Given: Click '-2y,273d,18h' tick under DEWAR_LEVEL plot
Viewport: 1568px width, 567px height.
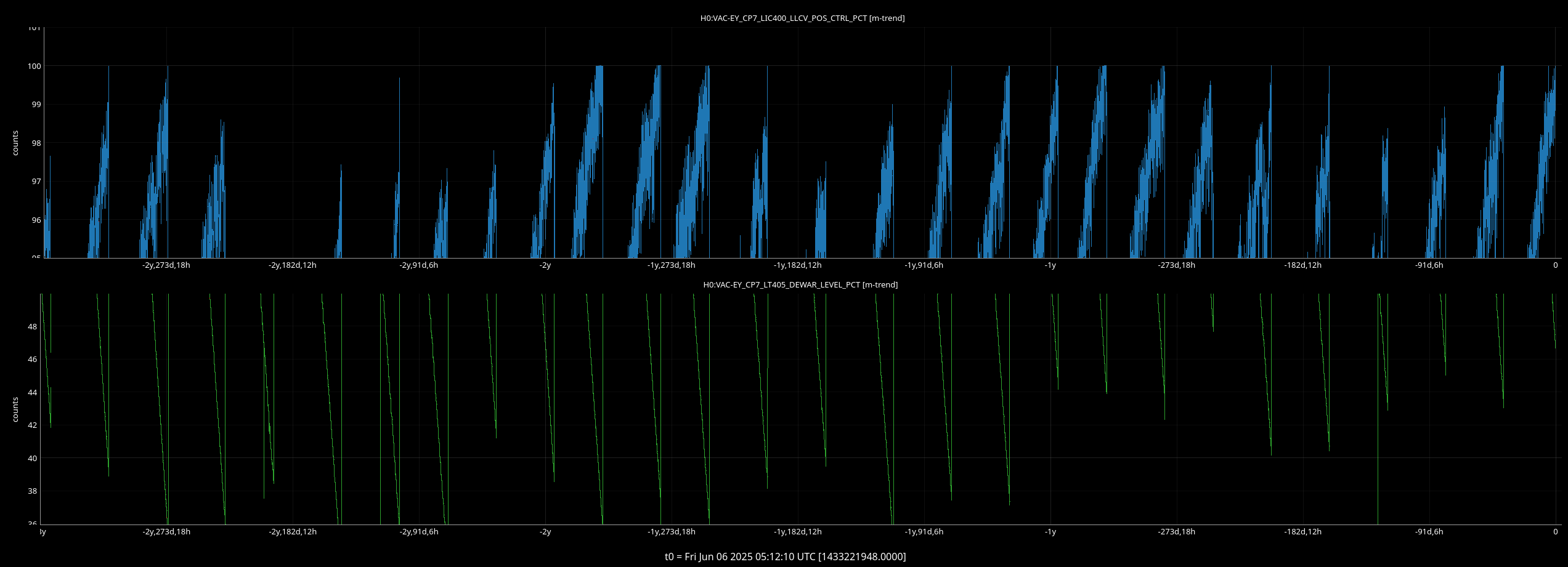Looking at the screenshot, I should click(166, 532).
